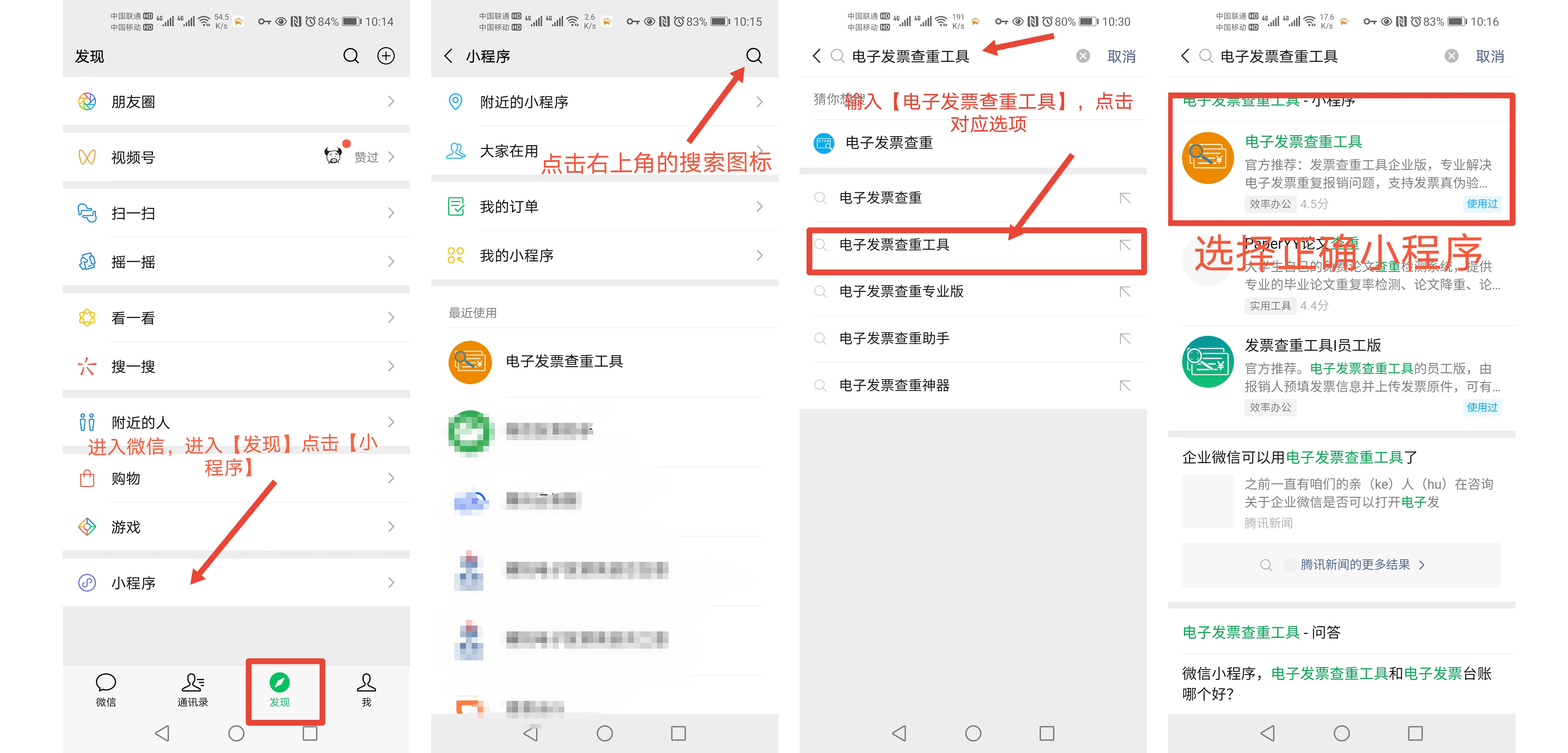The image size is (1568, 753).
Task: Open Q&A about 电子发票台账哪个好
Action: (1337, 683)
